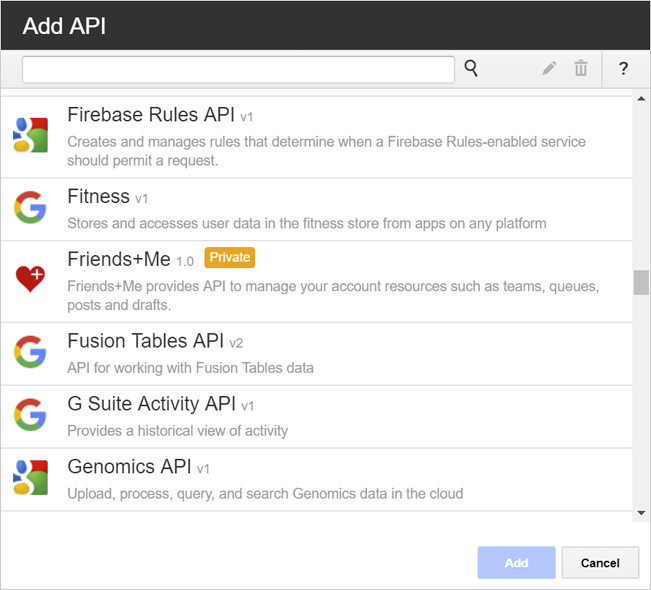
Task: Select the Firebase Rules API entry
Action: (317, 137)
